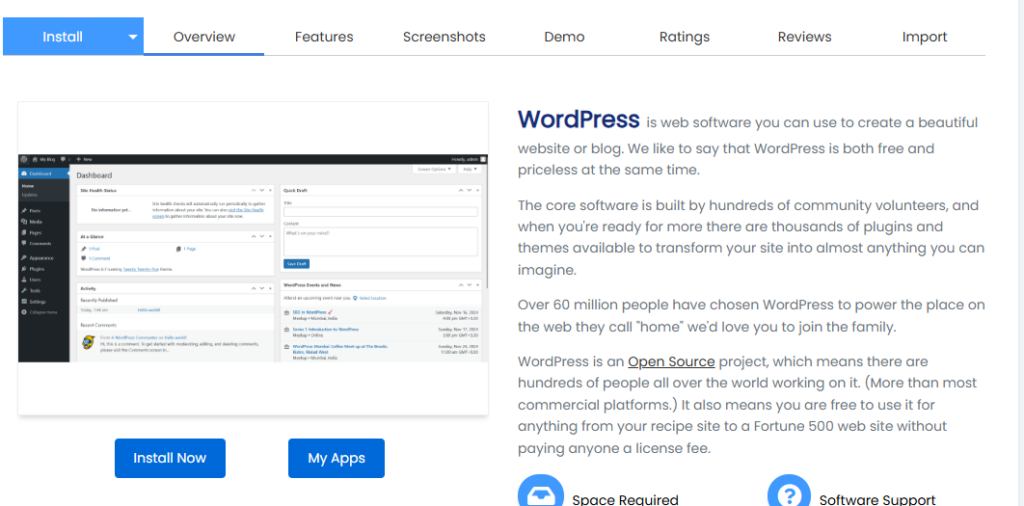Click the My Apps button

click(336, 458)
